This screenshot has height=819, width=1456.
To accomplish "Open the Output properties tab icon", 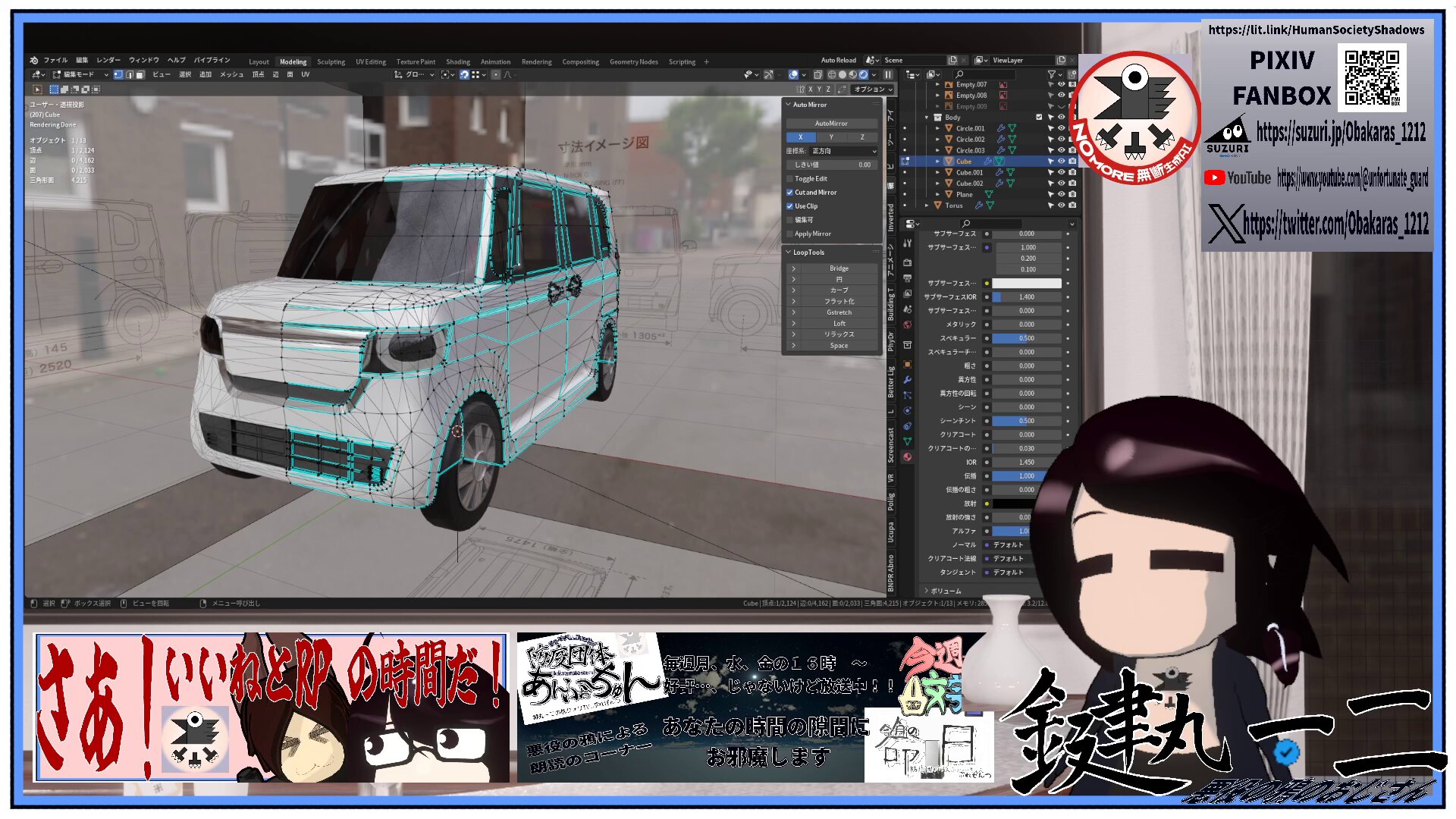I will [x=907, y=278].
